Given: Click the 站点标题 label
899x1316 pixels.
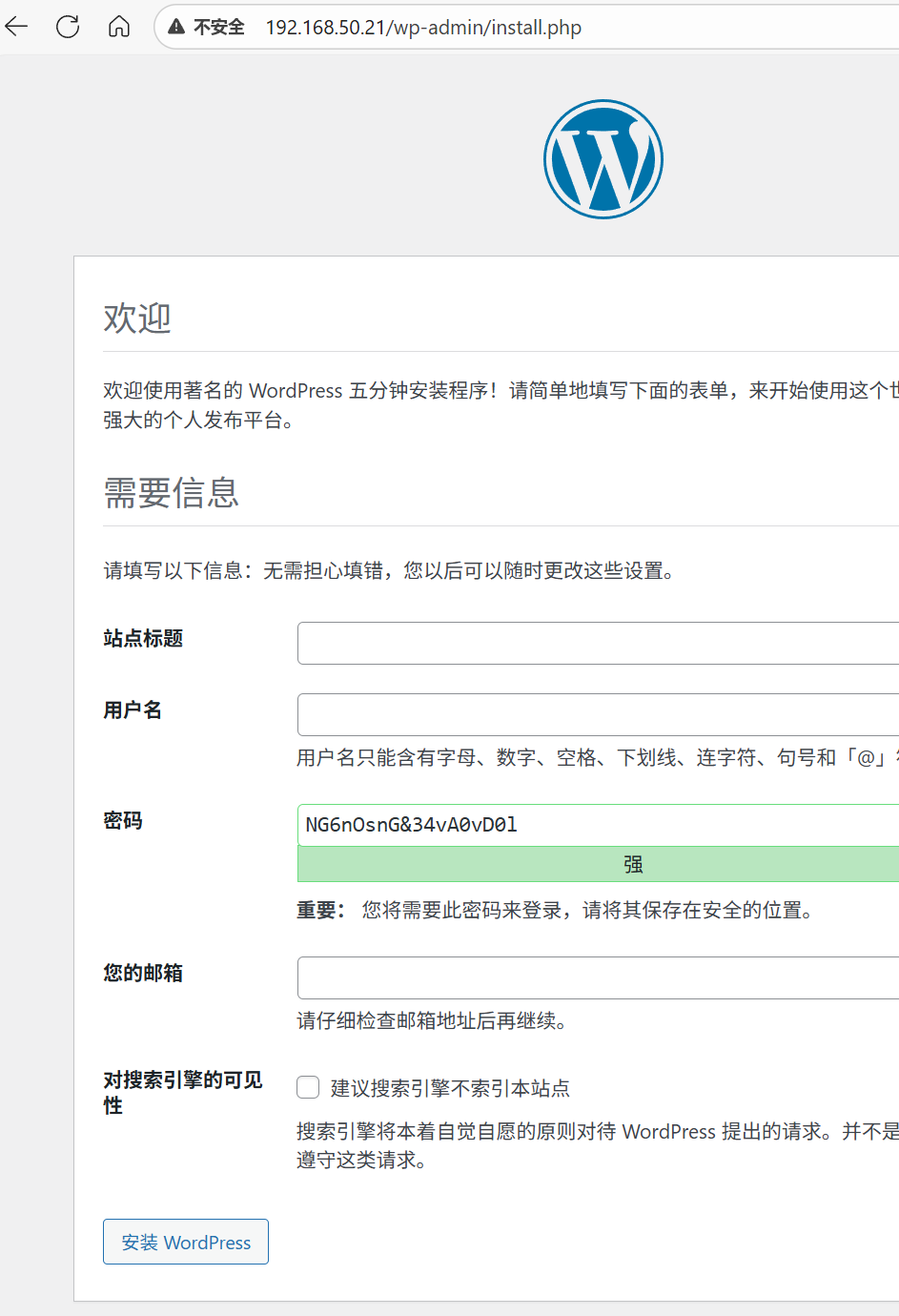Looking at the screenshot, I should pos(143,638).
